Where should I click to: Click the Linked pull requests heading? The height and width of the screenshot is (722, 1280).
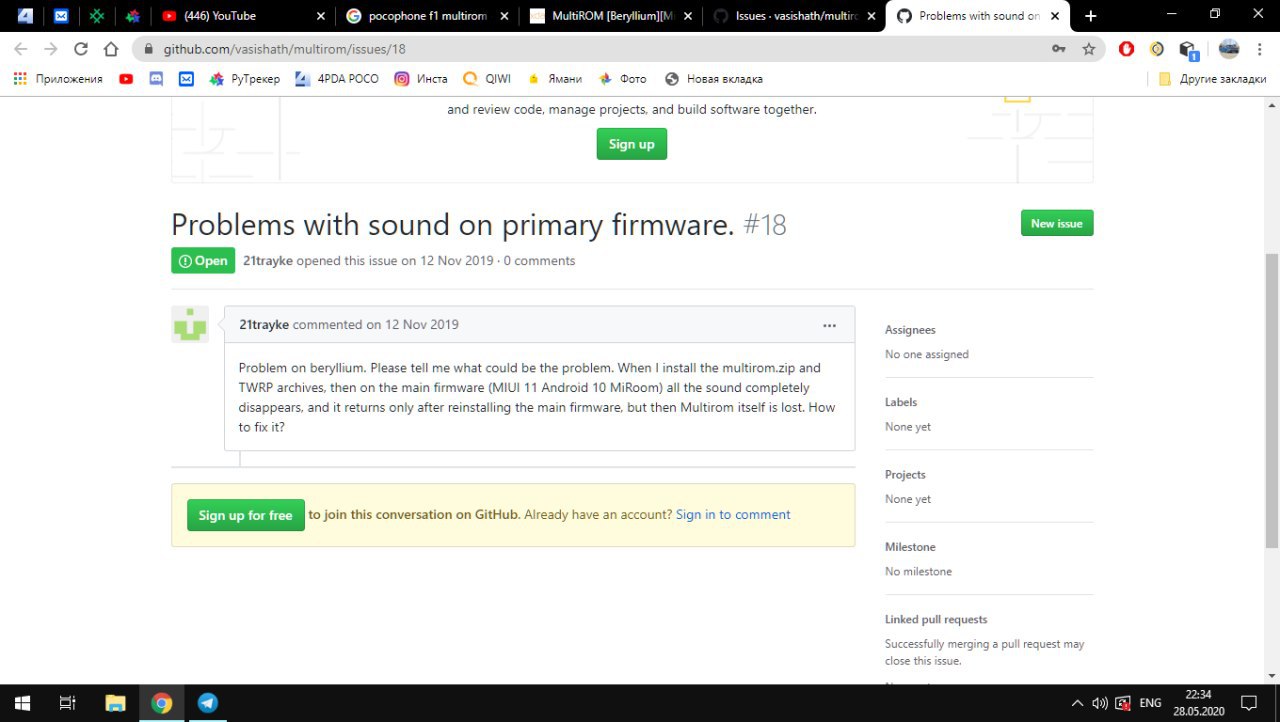pos(936,619)
